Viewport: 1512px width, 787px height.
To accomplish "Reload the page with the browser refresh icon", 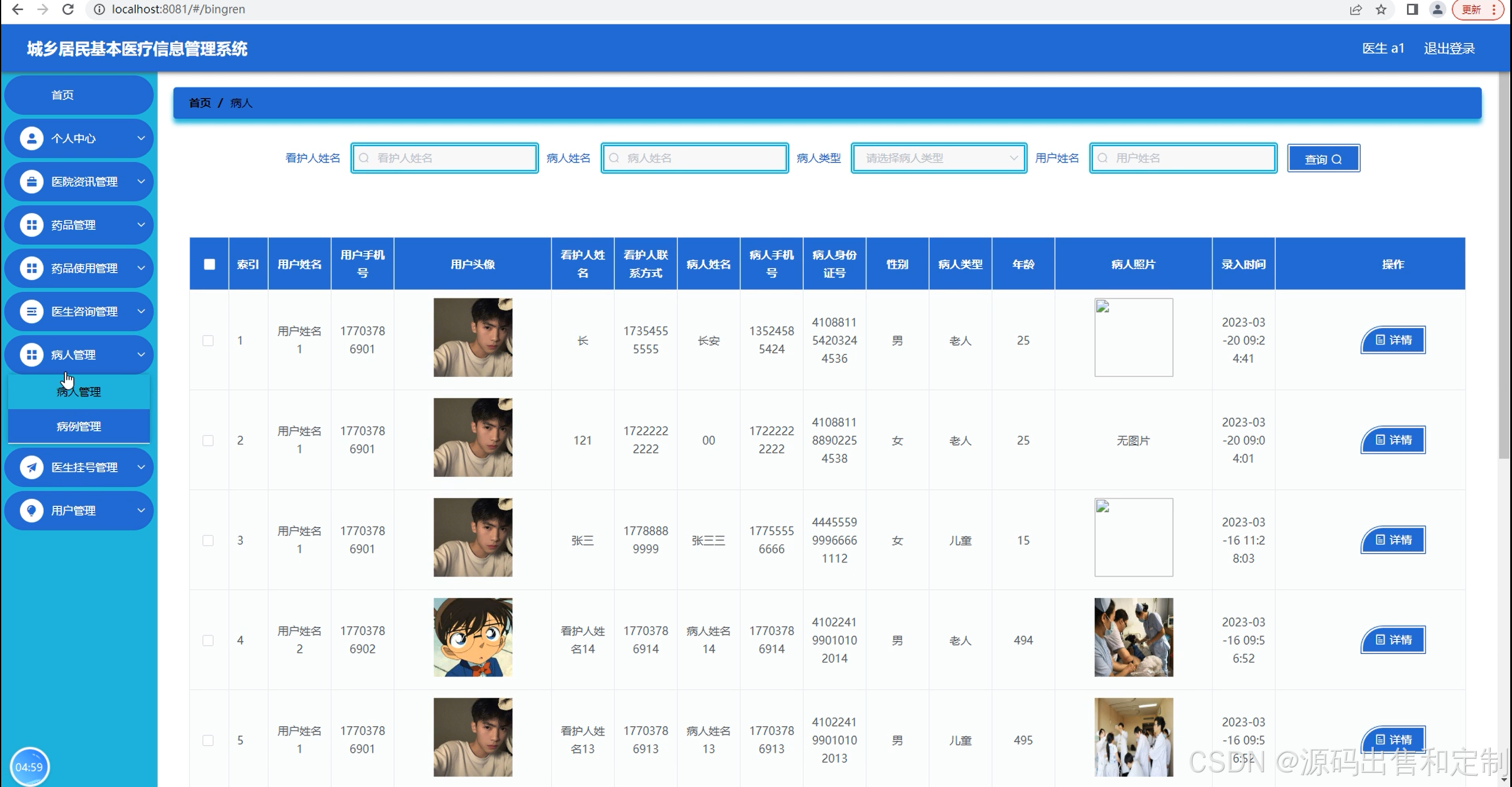I will tap(68, 9).
